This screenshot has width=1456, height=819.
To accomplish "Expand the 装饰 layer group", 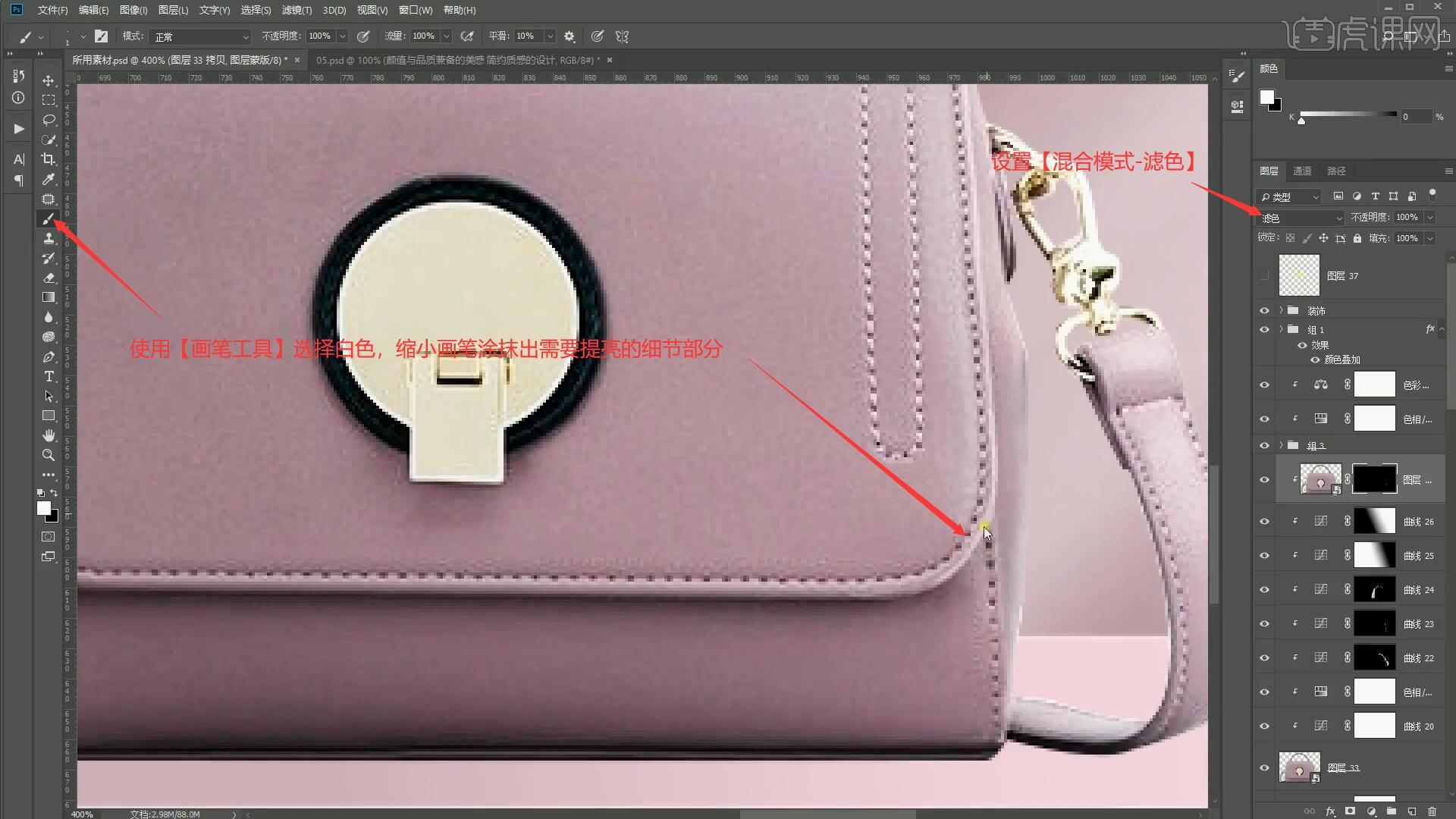I will pos(1282,310).
